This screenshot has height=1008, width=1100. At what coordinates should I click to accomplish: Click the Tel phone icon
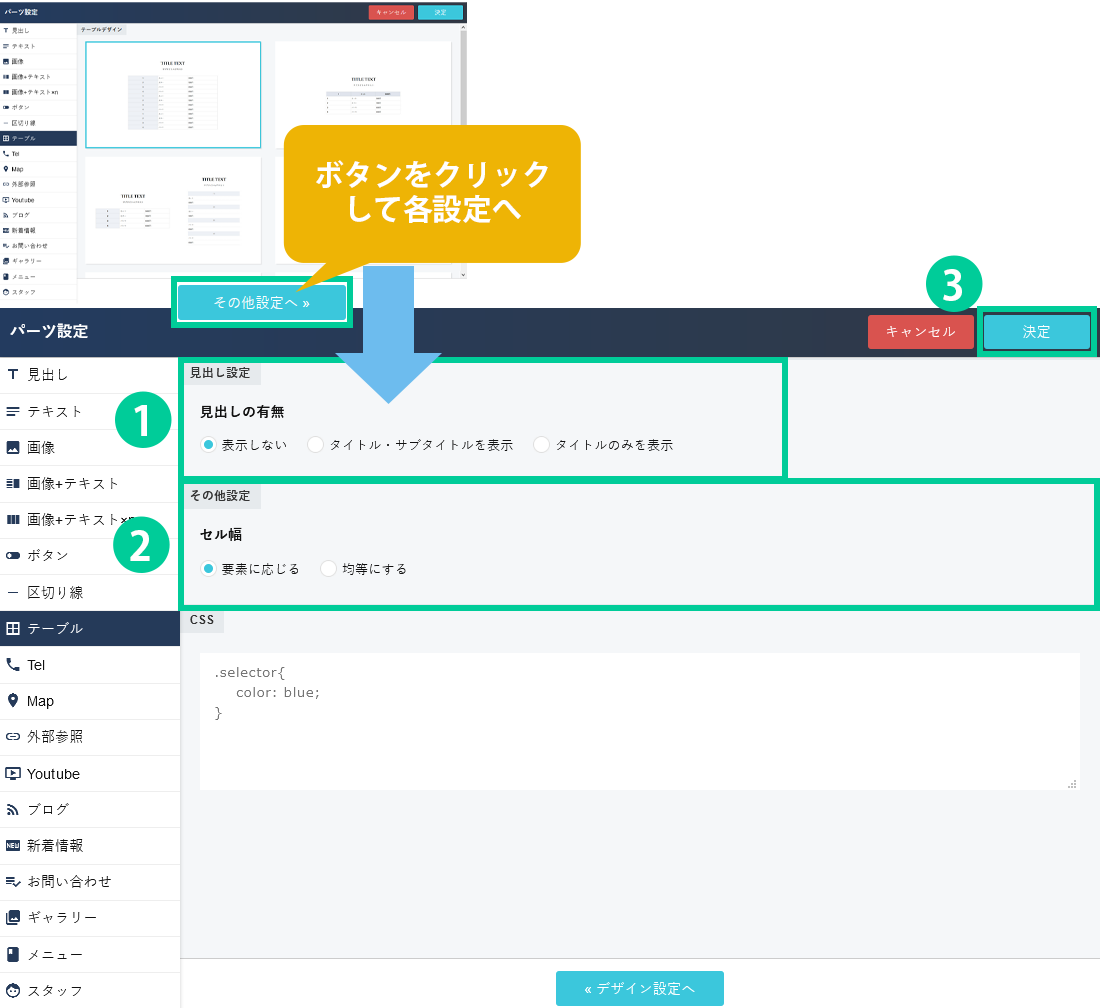[13, 665]
